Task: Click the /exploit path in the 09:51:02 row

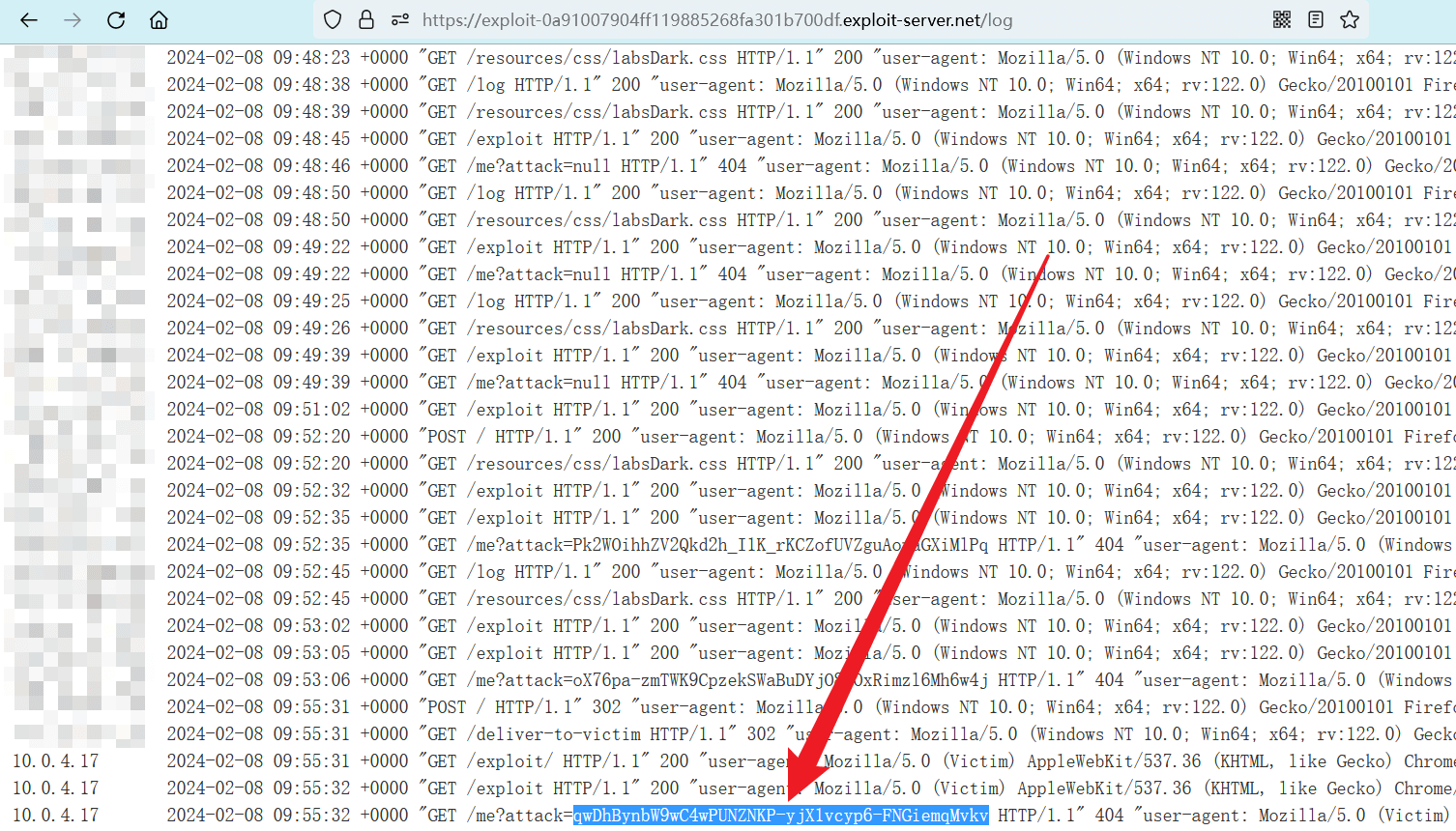Action: click(x=505, y=410)
